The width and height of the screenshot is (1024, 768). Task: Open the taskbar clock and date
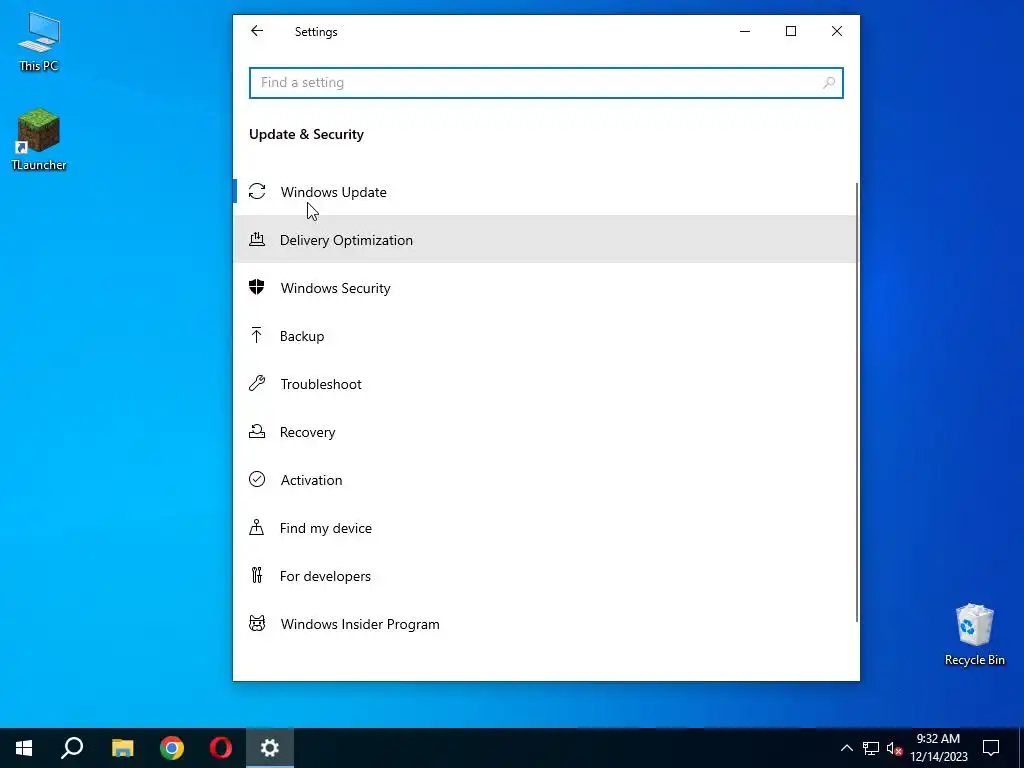point(938,748)
